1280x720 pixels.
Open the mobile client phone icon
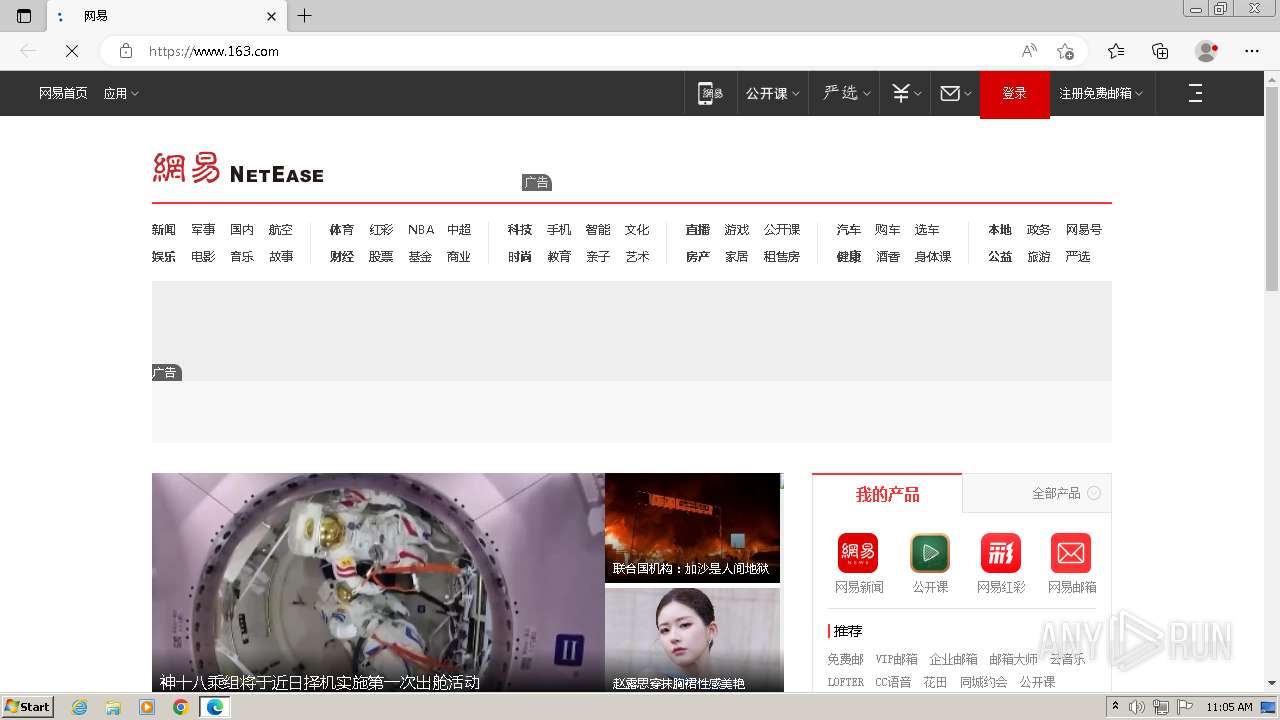(x=710, y=93)
